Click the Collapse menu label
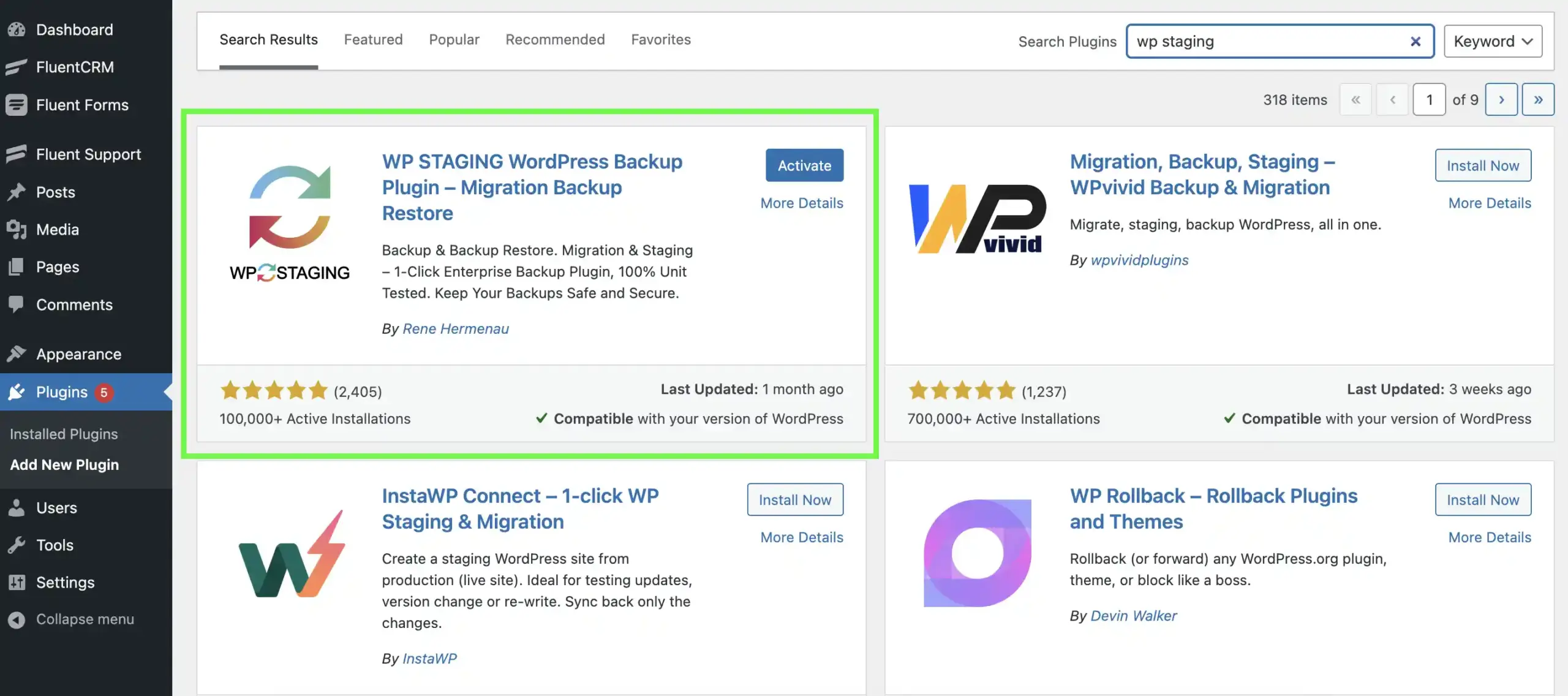 [x=85, y=619]
